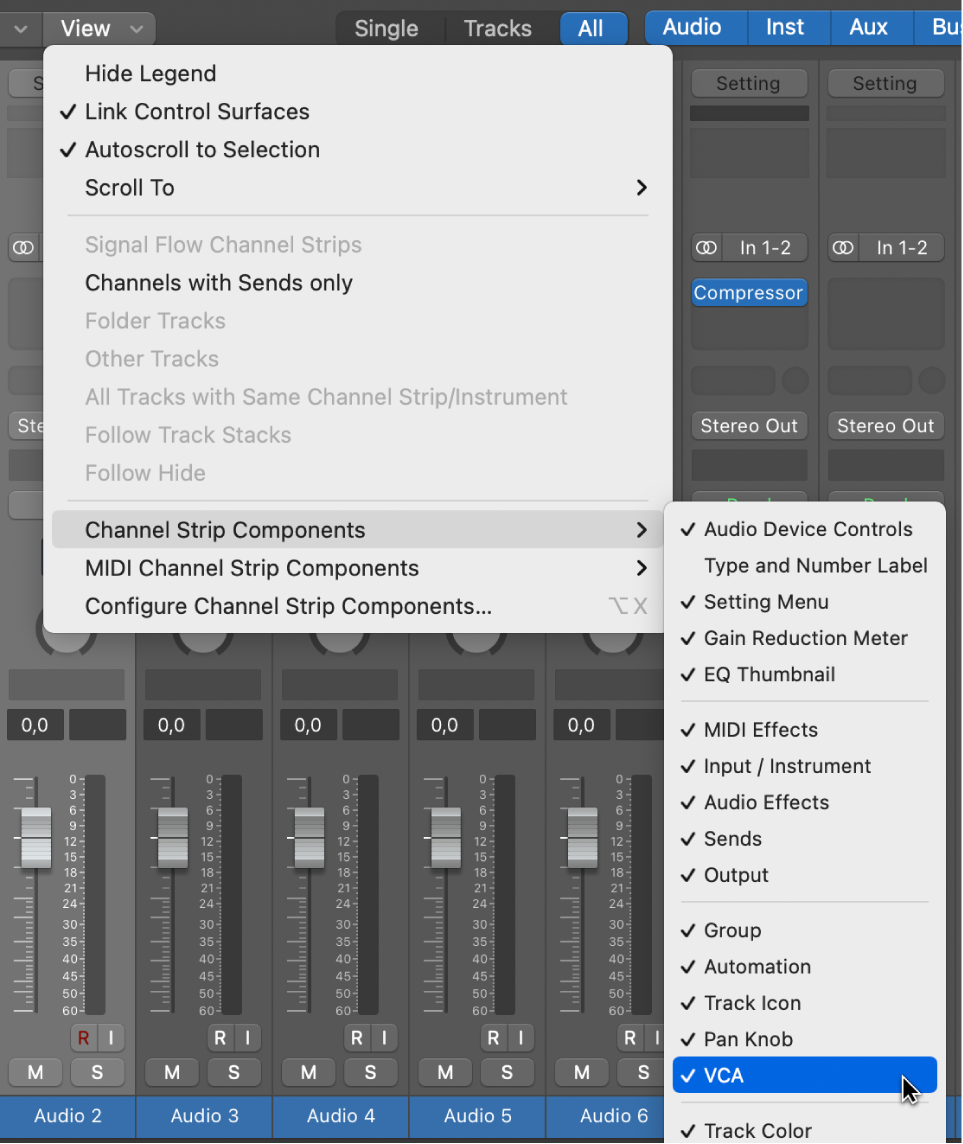Toggle MIDI Effects component
Screen dimensions: 963x1144
pyautogui.click(x=805, y=730)
